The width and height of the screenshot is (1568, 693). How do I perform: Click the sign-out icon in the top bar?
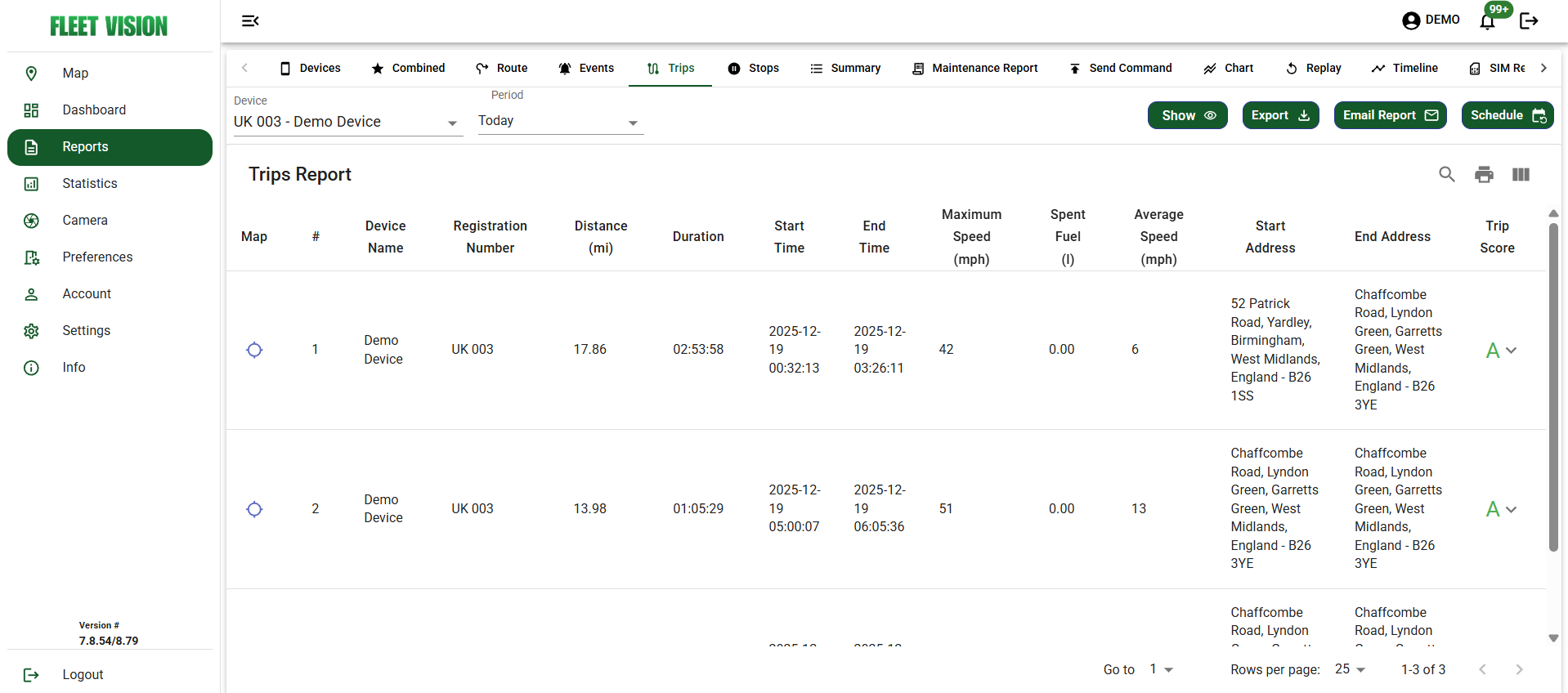1529,21
